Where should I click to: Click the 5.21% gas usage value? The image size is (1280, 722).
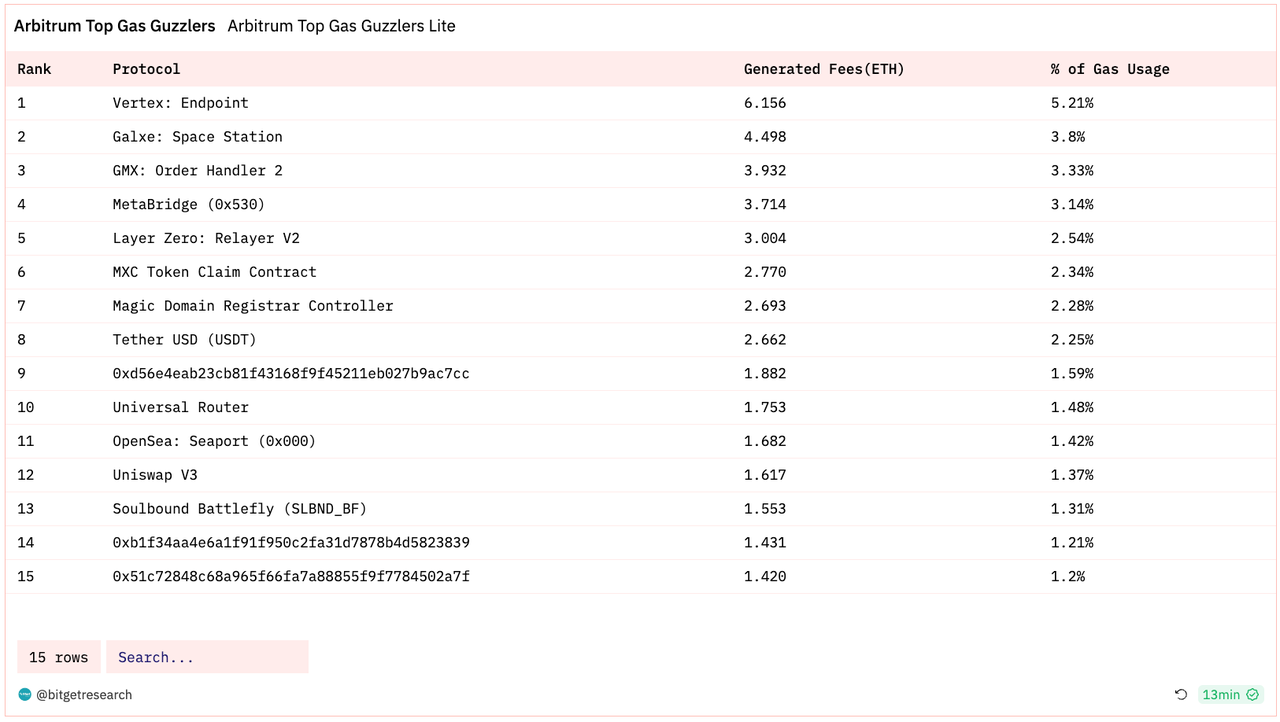(x=1072, y=103)
